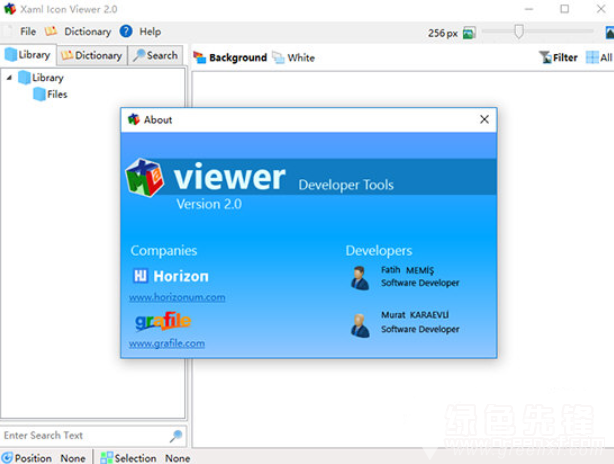Image resolution: width=614 pixels, height=464 pixels.
Task: Switch to the Library tab
Action: (28, 55)
